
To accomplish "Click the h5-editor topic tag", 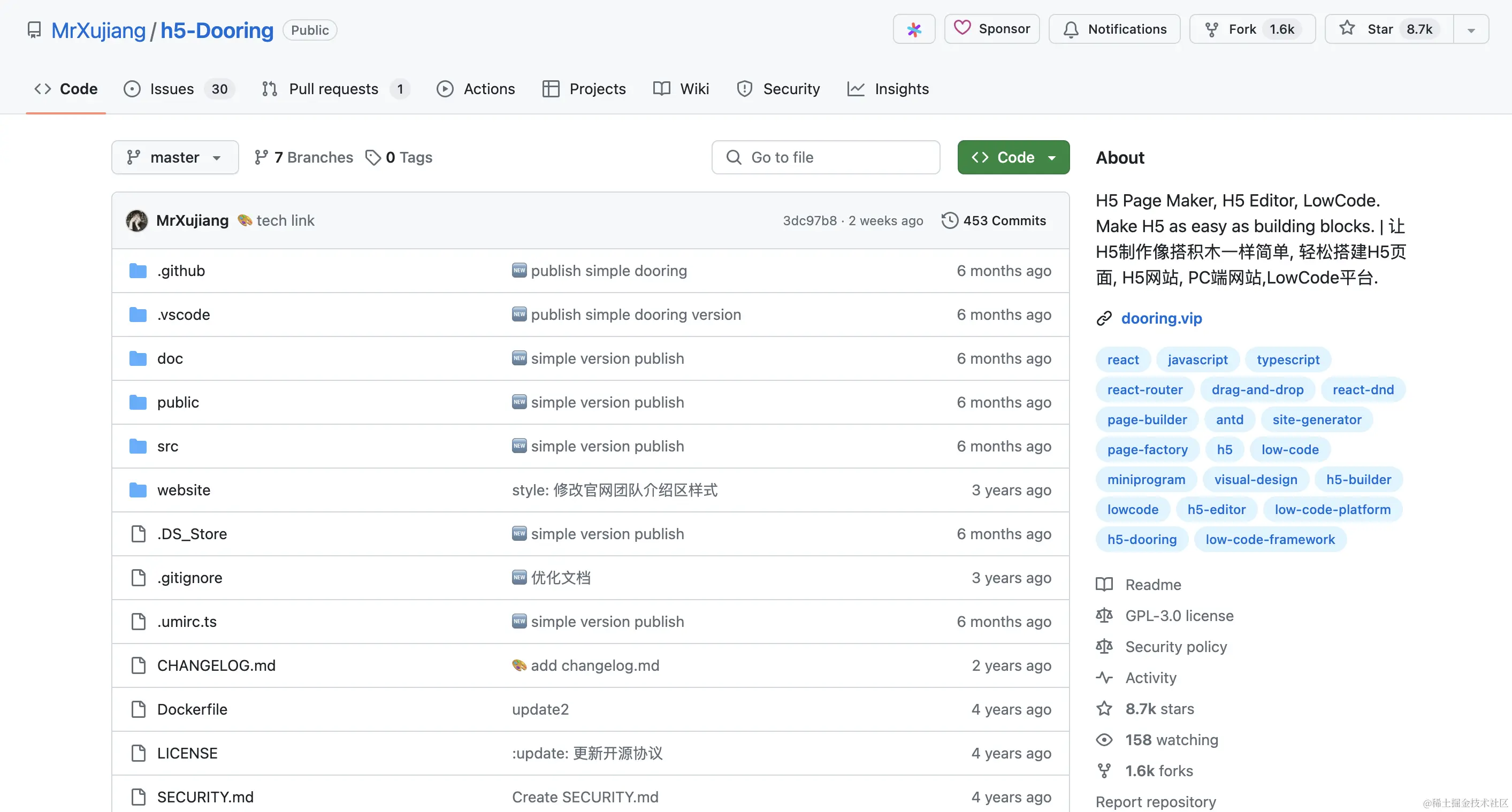I will point(1216,509).
